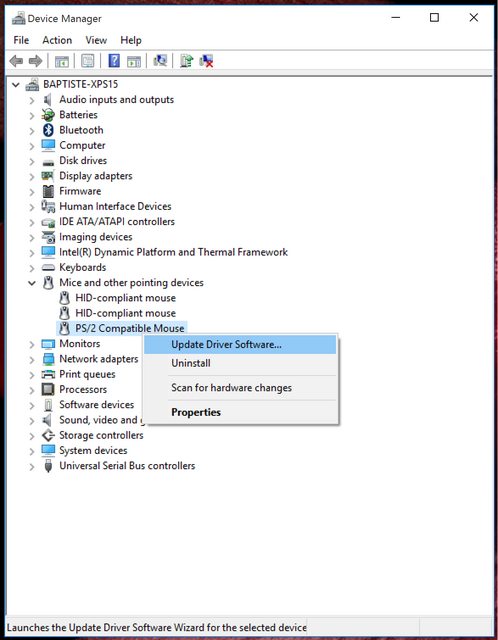Expand the Disk drives category chevron
Image resolution: width=498 pixels, height=640 pixels.
click(x=32, y=161)
